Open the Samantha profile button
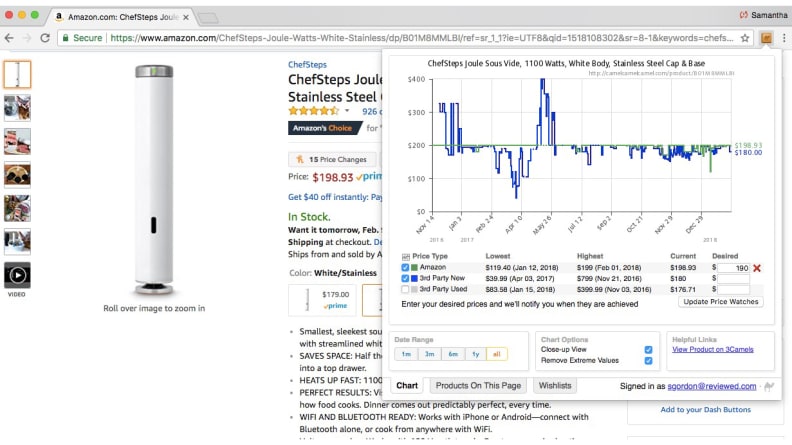Viewport: 792px width, 445px height. pyautogui.click(x=763, y=15)
